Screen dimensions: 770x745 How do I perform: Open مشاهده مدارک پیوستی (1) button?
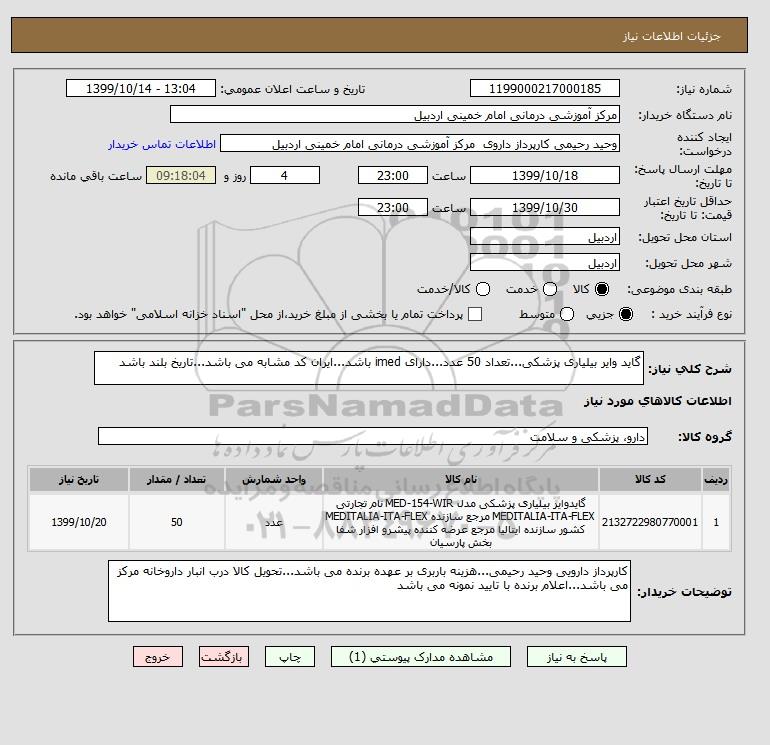pos(421,657)
